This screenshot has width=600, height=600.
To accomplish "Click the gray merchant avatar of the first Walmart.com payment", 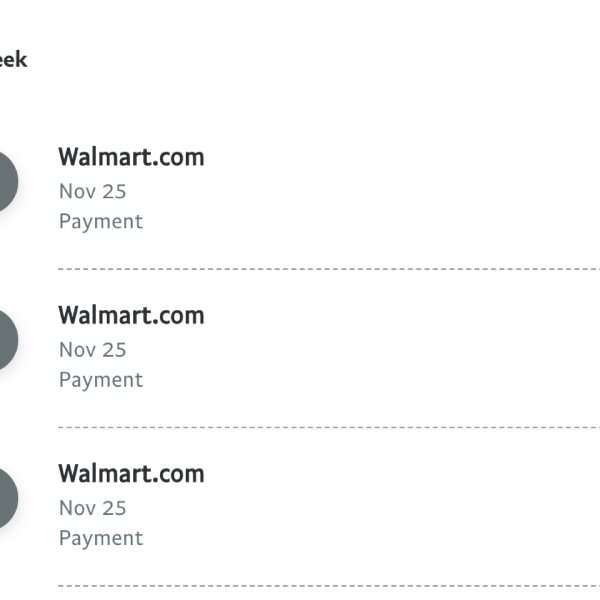I will coord(6,181).
